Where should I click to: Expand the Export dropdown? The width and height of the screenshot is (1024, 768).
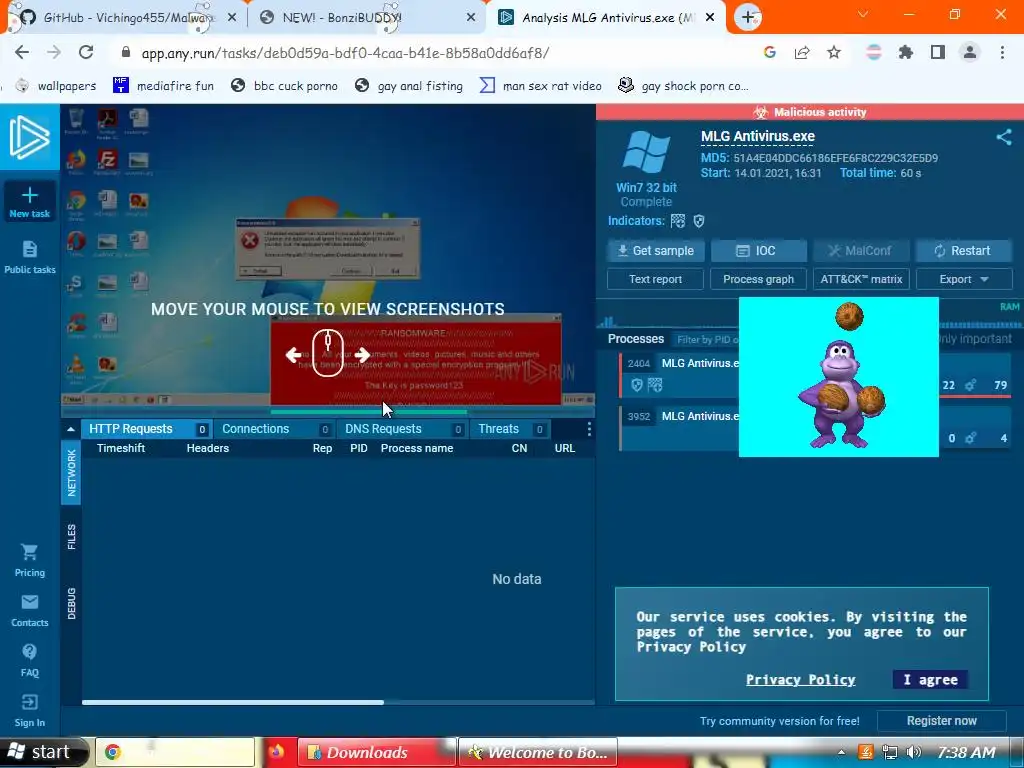964,279
